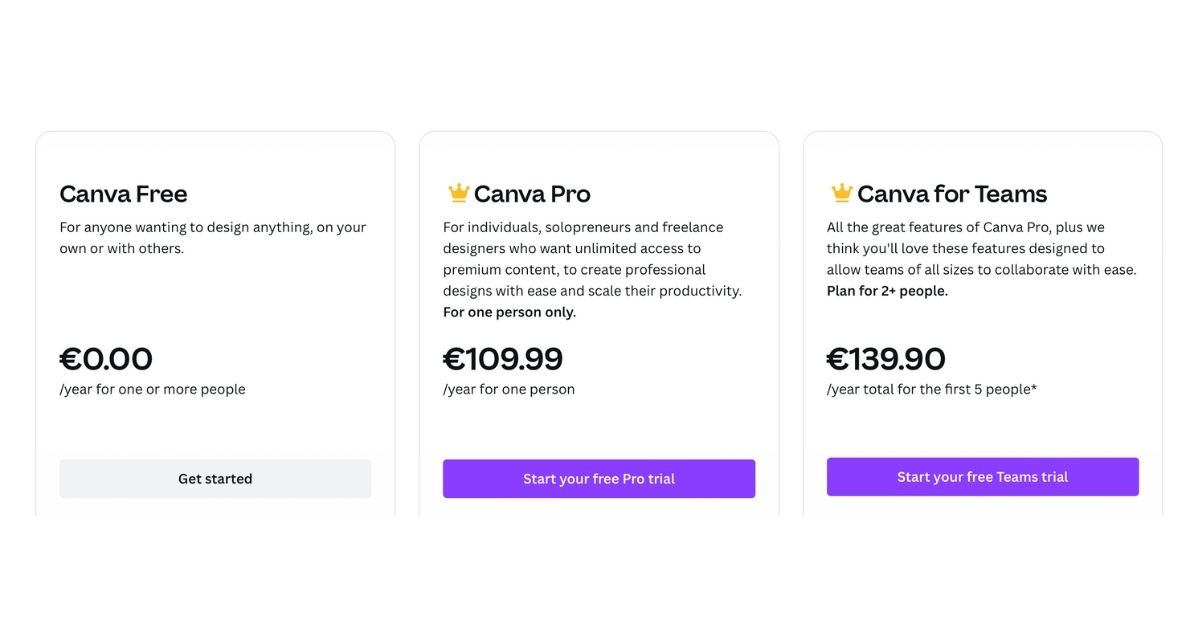Select the Canva Pro plan heading
Viewport: 1200px width, 630px height.
(x=532, y=194)
